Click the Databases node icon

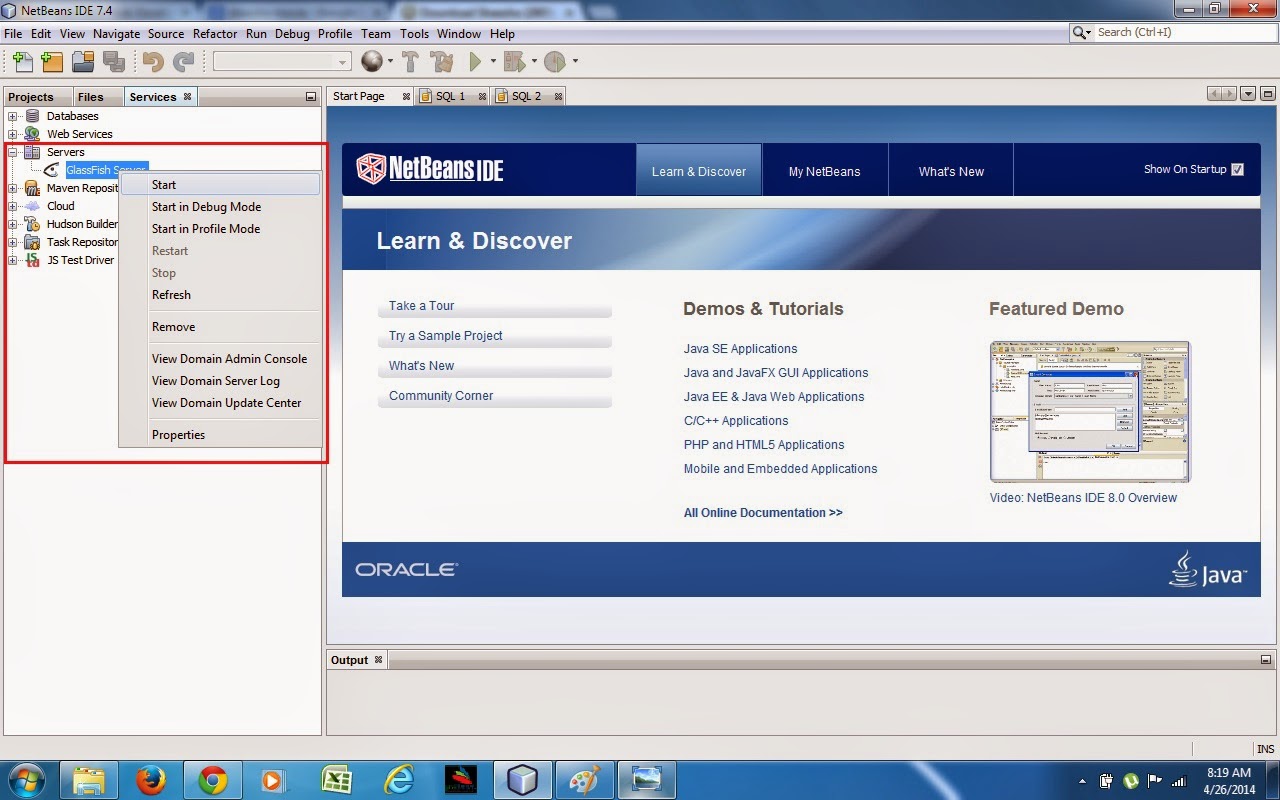(32, 116)
